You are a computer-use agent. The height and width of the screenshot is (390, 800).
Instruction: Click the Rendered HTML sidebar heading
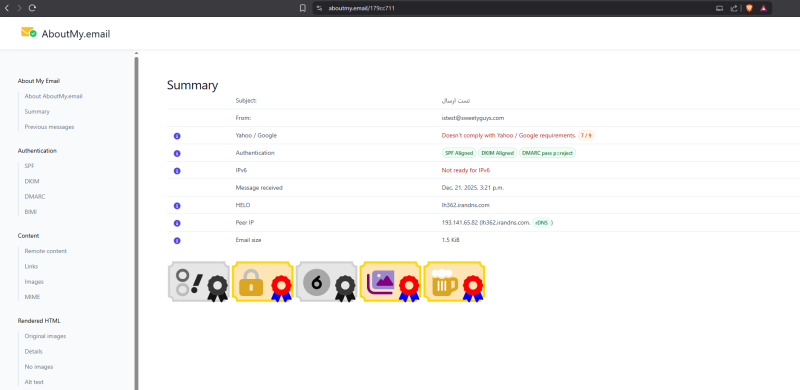(x=39, y=321)
